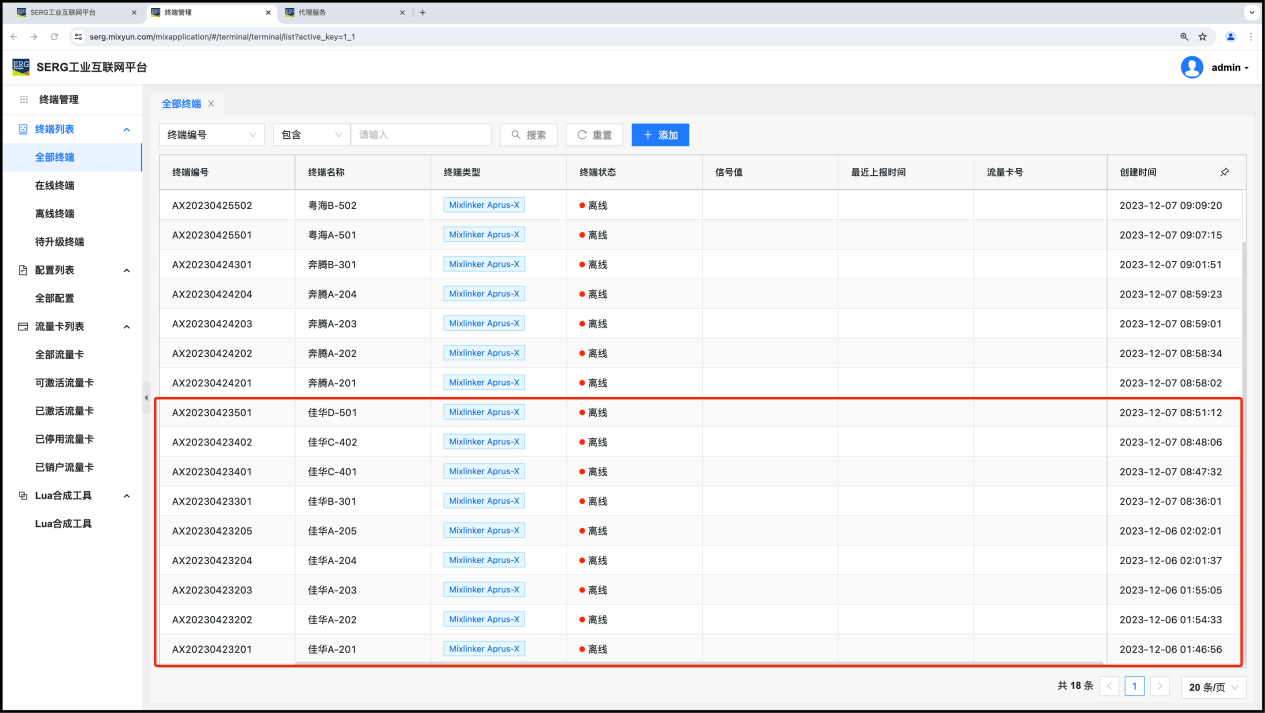
Task: Open 全部流量卡 from the sidebar
Action: tap(59, 355)
